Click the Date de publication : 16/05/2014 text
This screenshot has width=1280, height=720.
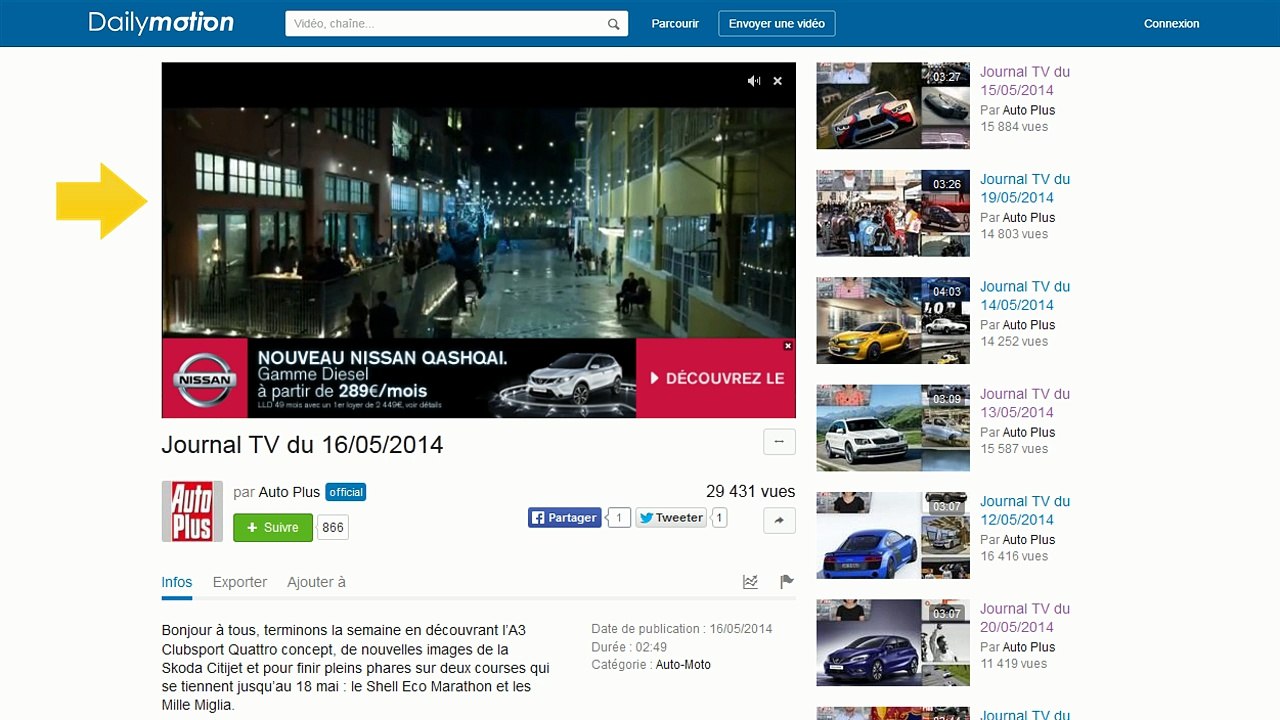click(682, 629)
